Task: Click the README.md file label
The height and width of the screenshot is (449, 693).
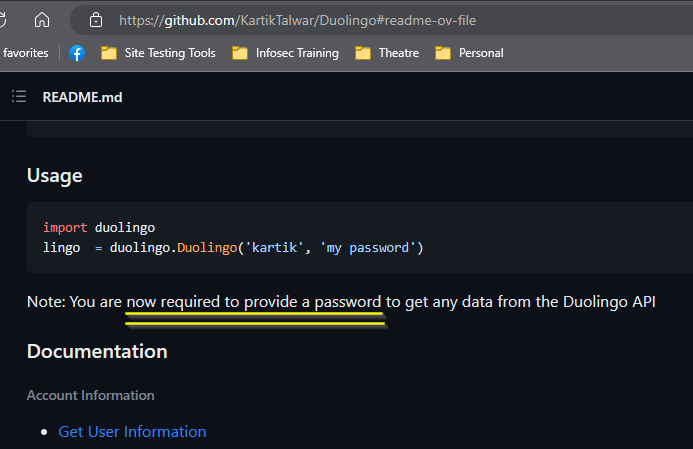Action: point(82,97)
